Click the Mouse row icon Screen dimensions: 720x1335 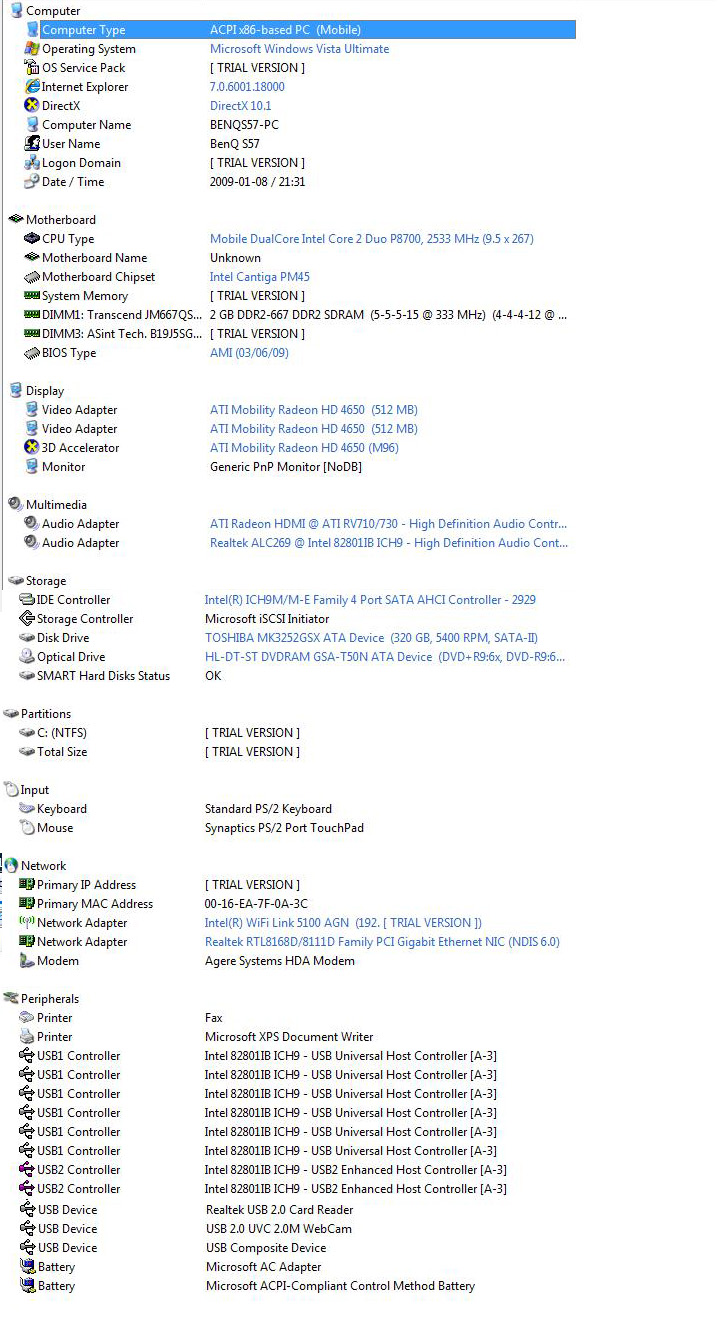point(27,828)
